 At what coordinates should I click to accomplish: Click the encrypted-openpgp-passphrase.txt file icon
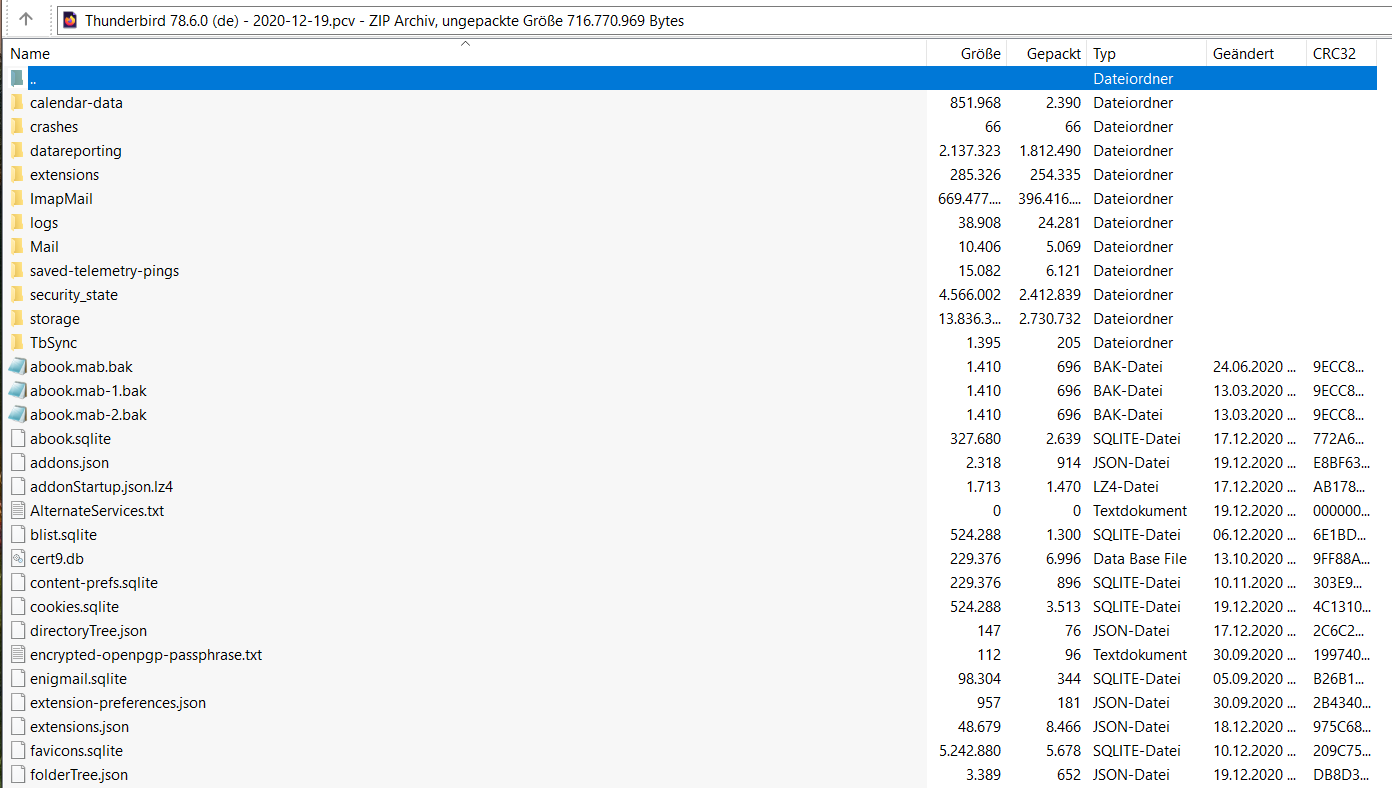tap(17, 655)
